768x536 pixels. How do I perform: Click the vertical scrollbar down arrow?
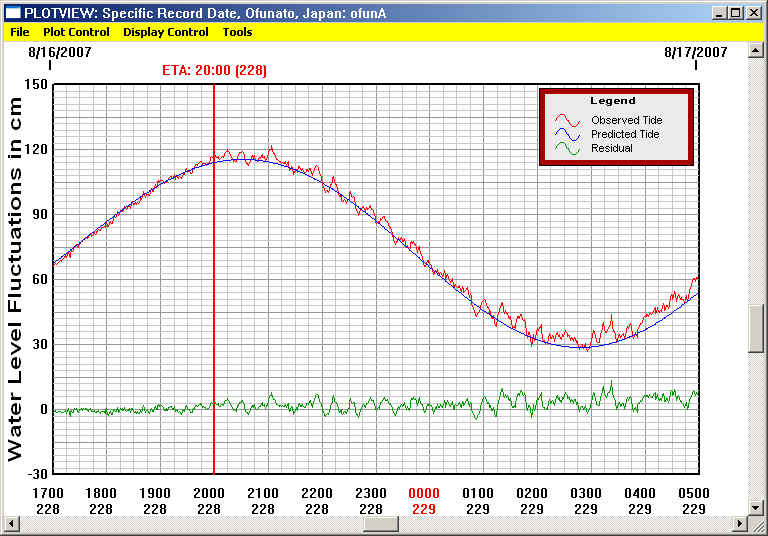click(x=755, y=507)
